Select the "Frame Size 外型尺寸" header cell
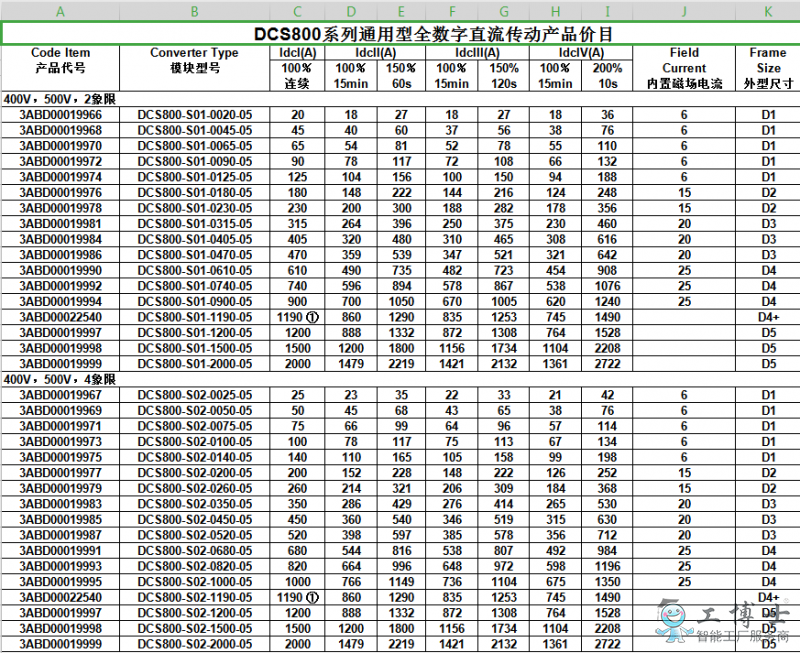Viewport: 800px width, 653px height. [x=768, y=68]
